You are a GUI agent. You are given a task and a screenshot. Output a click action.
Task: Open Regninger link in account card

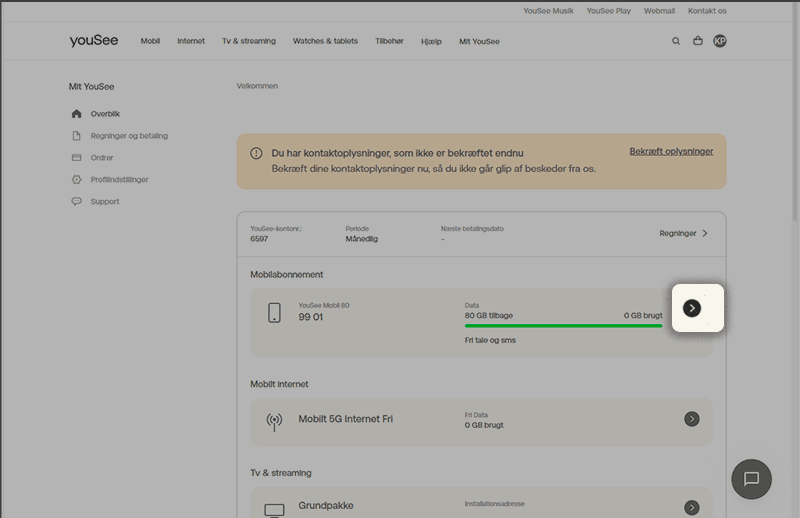pyautogui.click(x=684, y=233)
